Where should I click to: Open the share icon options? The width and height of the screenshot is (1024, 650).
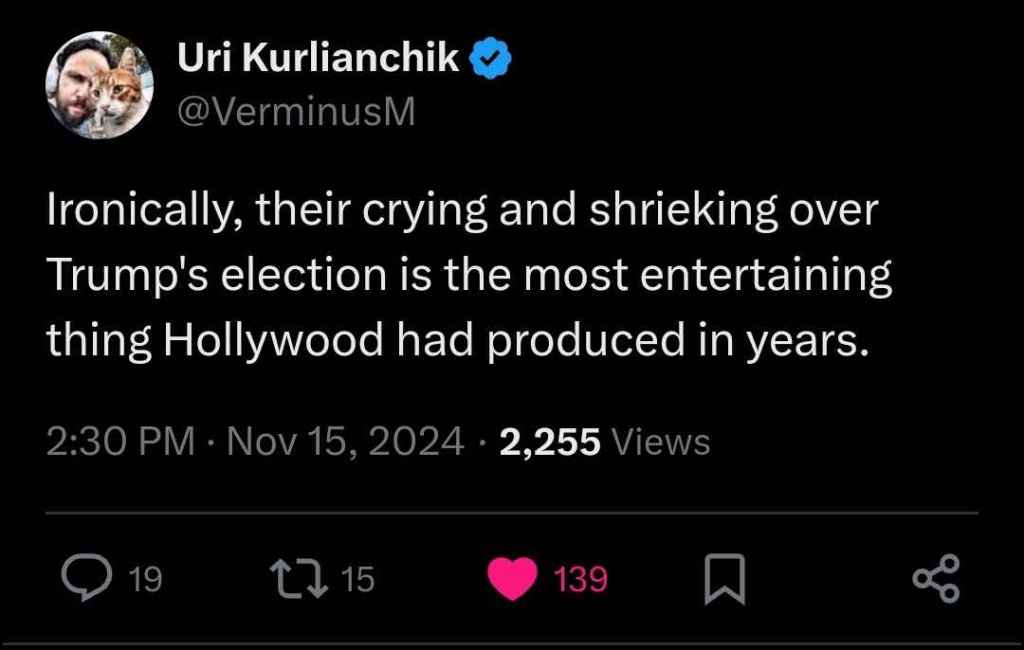(937, 579)
